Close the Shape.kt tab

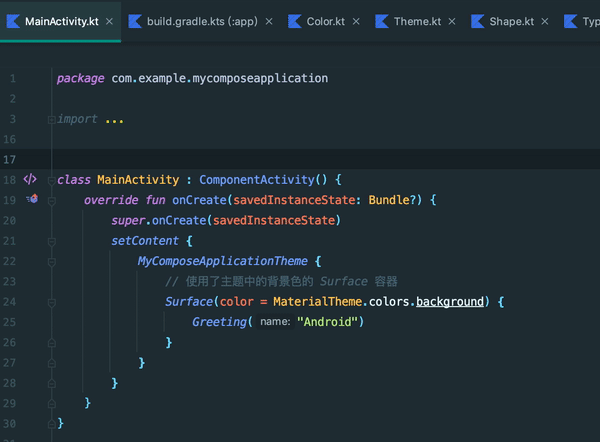(x=545, y=21)
